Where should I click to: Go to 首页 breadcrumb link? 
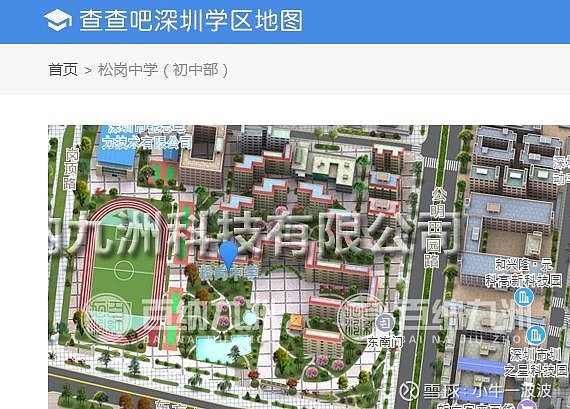click(63, 69)
